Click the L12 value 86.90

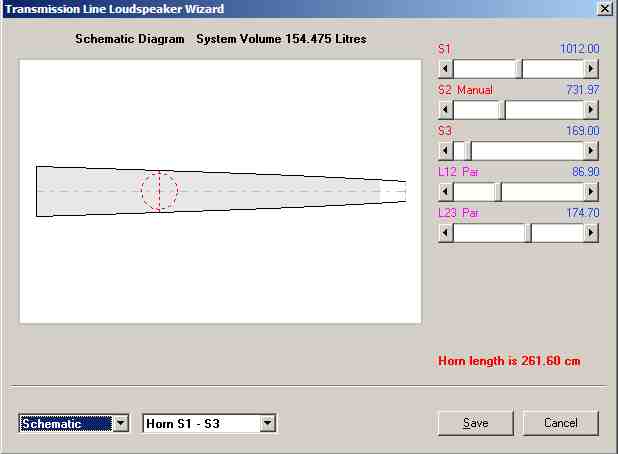tap(586, 172)
